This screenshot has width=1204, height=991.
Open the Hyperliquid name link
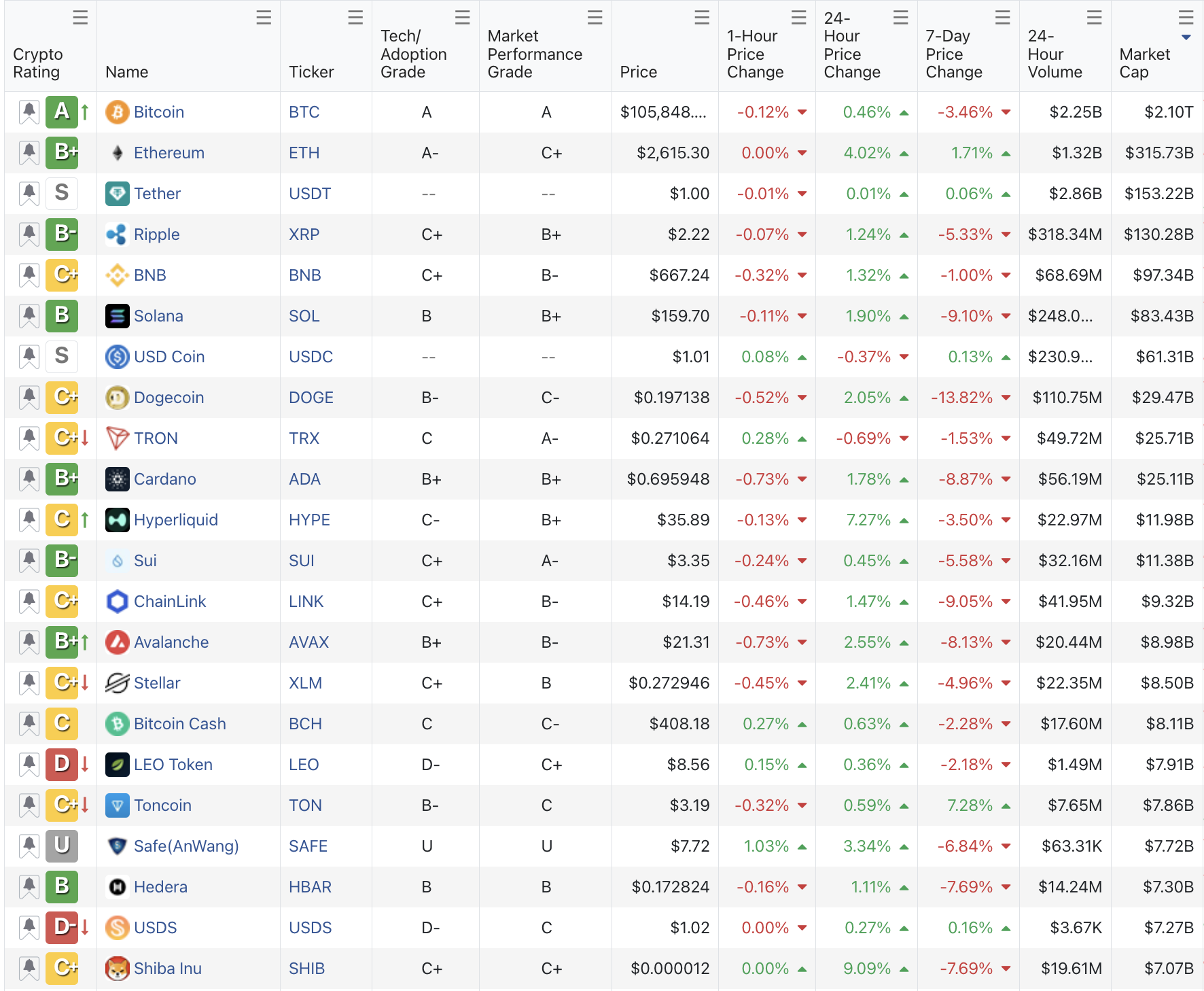(176, 520)
